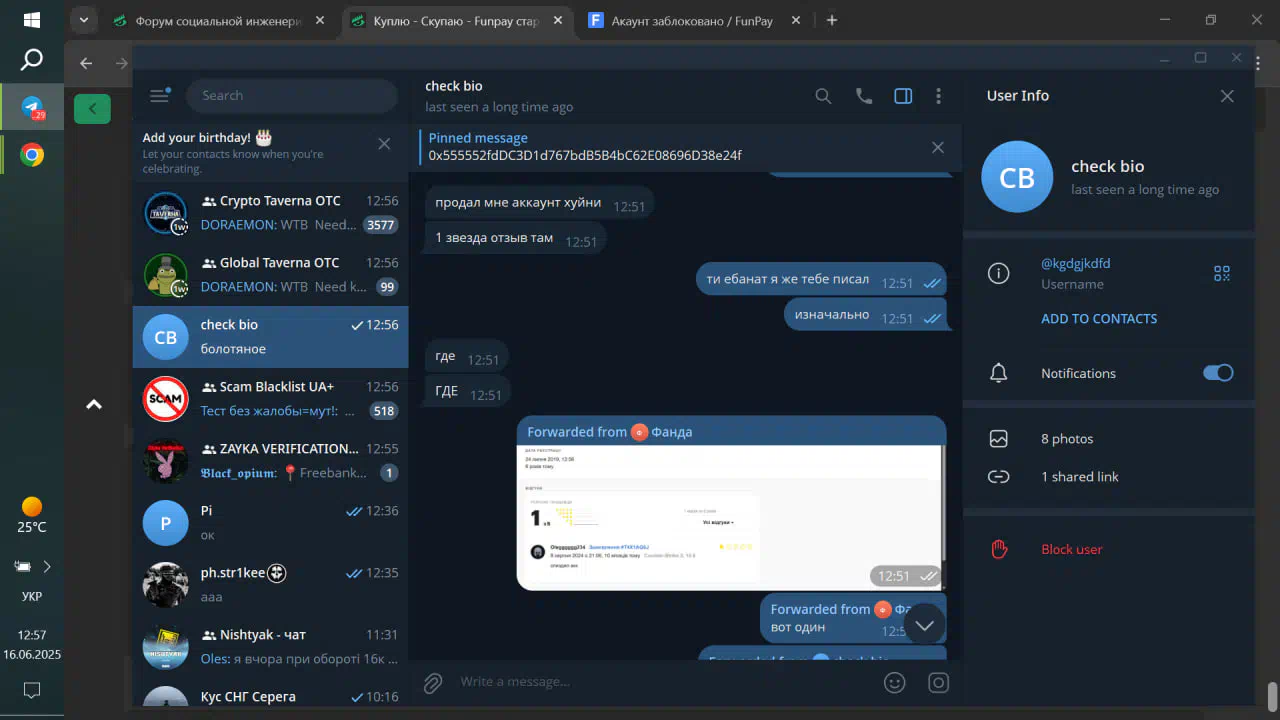Open Фанда forwarded-from profile

click(x=672, y=432)
